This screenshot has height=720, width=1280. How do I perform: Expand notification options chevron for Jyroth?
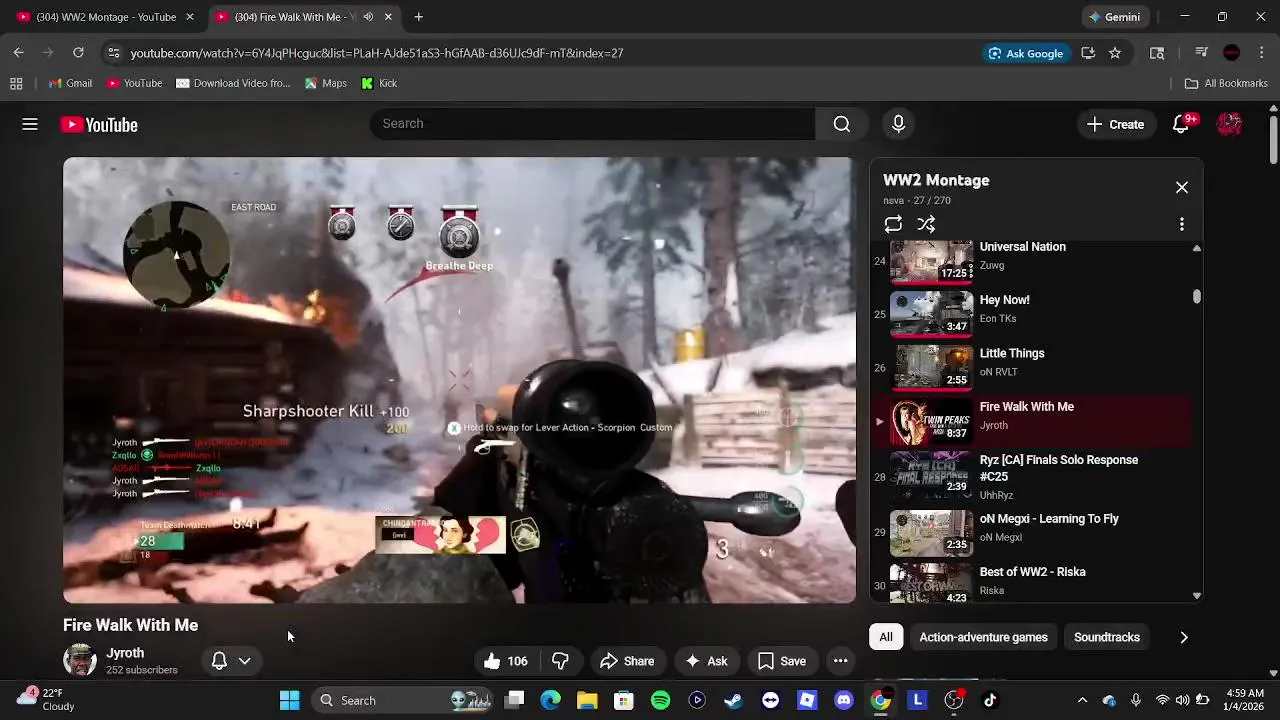tap(244, 661)
